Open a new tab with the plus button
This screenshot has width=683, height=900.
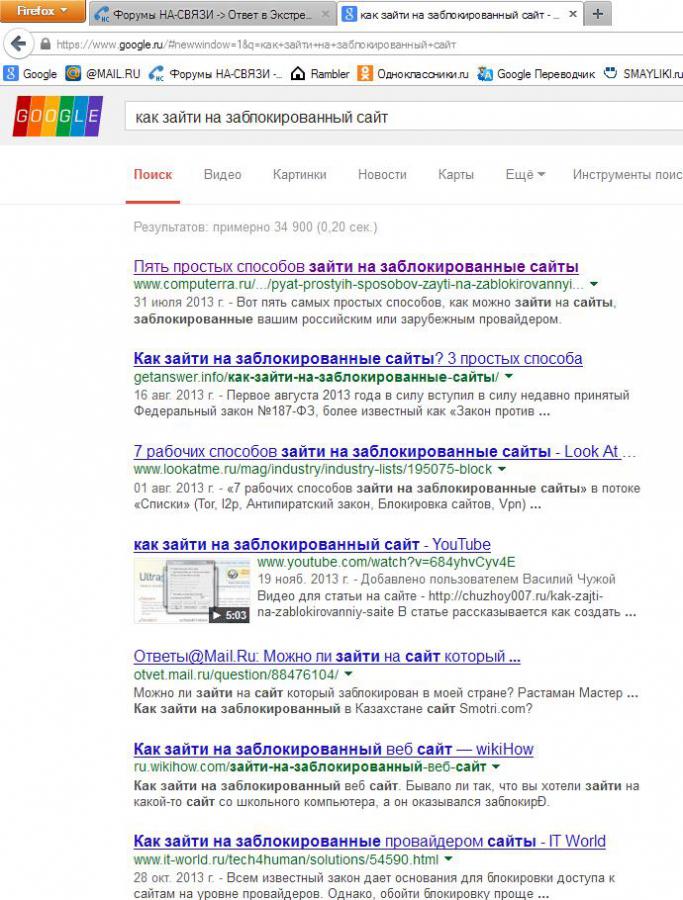[598, 14]
